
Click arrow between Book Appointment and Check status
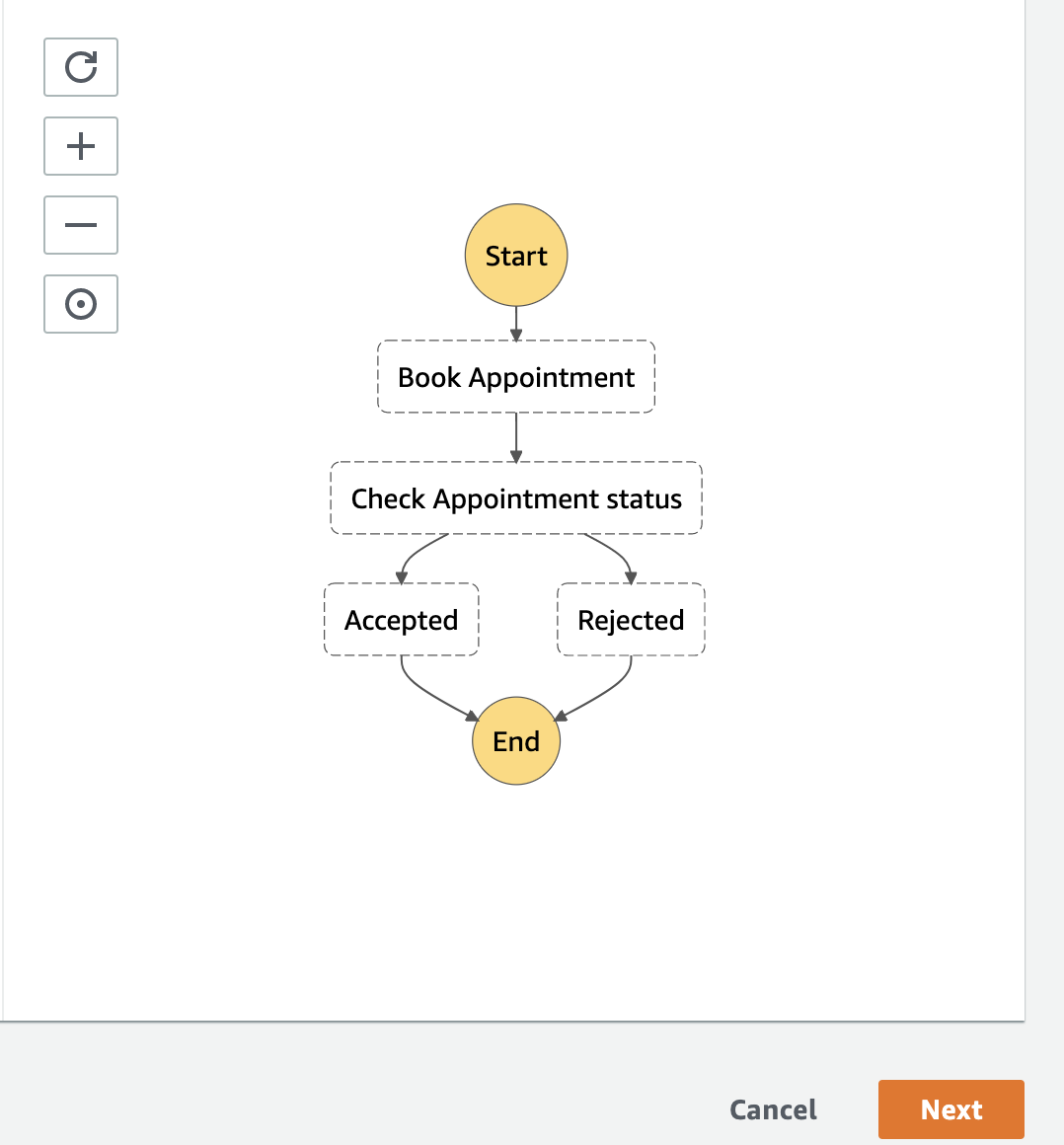516,437
